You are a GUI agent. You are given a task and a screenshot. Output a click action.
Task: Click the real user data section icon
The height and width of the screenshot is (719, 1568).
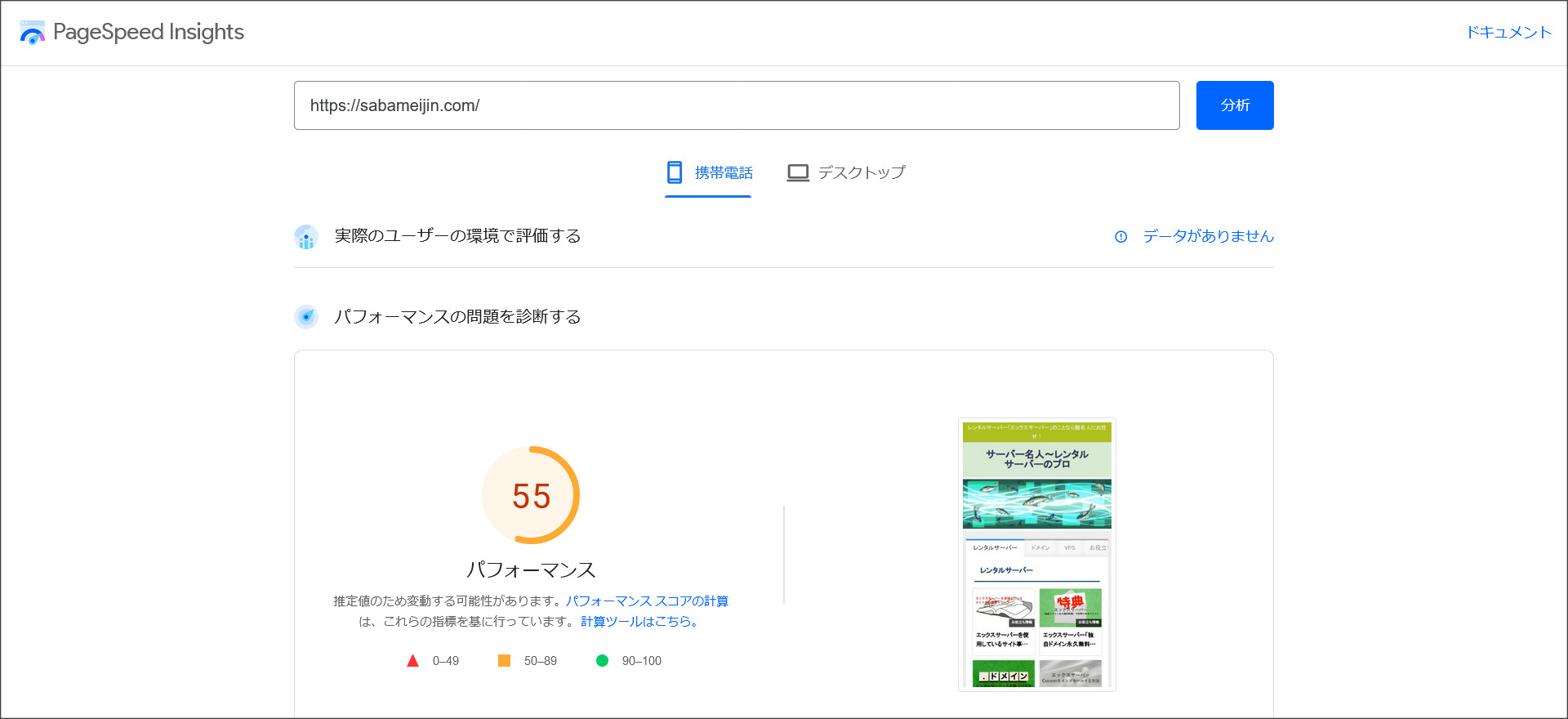click(306, 237)
